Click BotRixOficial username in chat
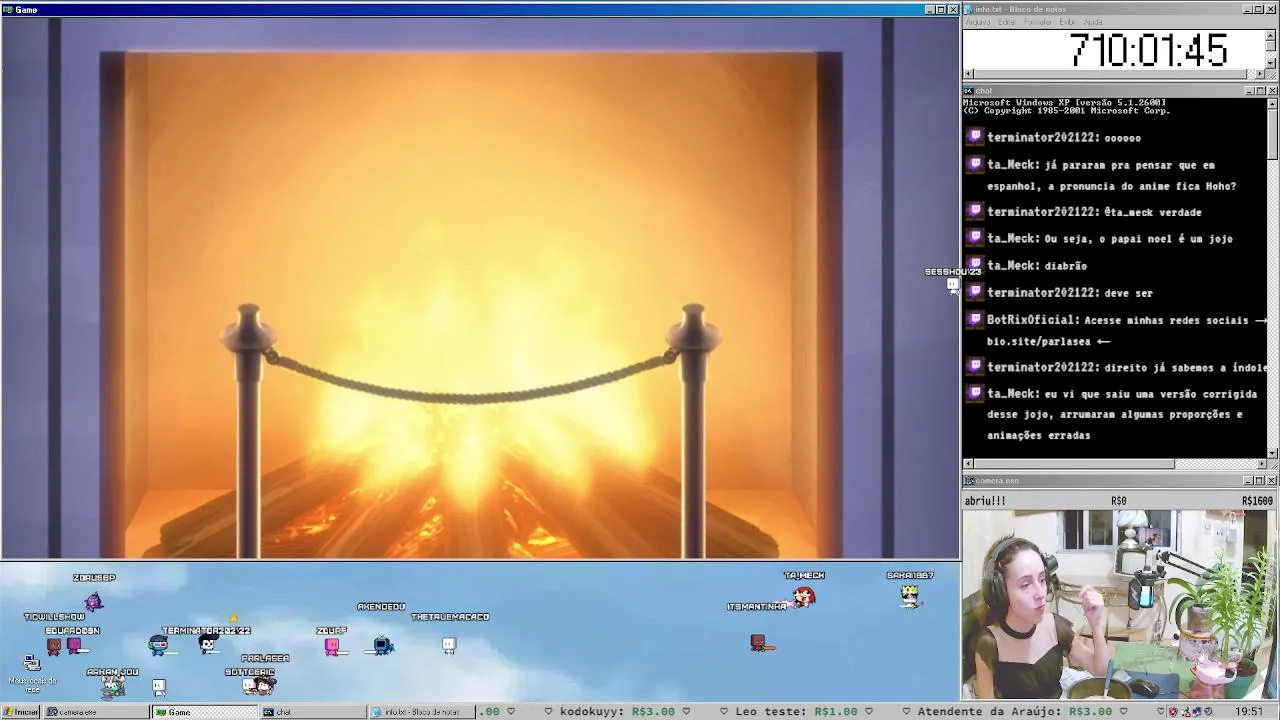1280x720 pixels. [x=1033, y=320]
